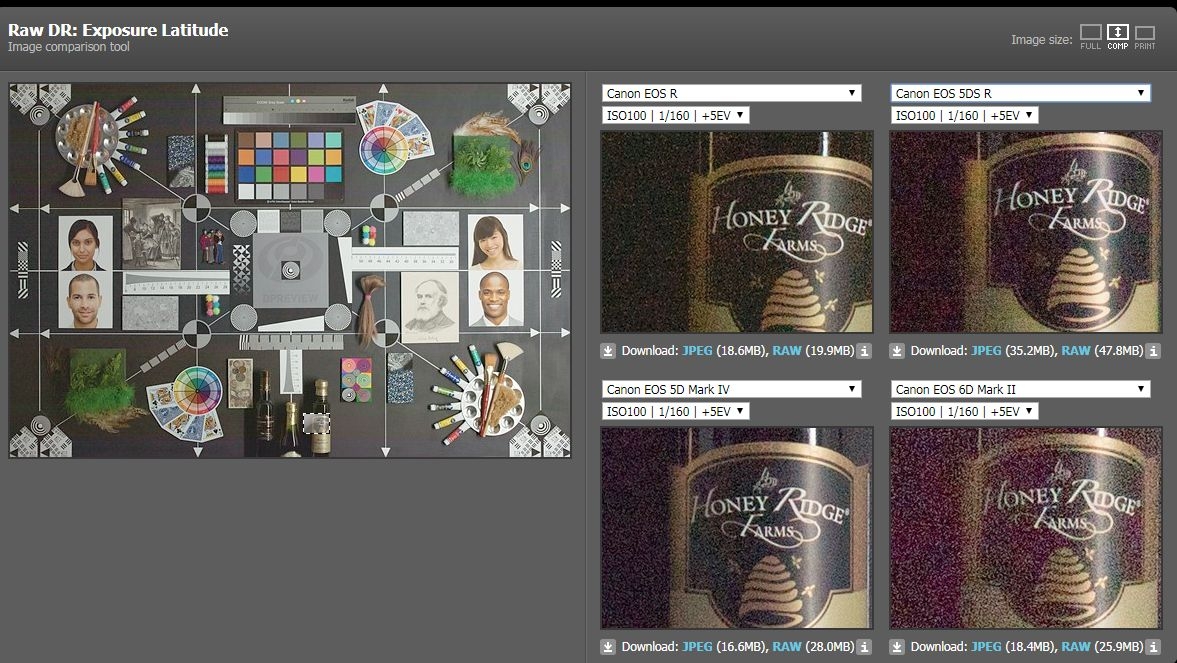Viewport: 1177px width, 663px height.
Task: Select PRINT image size icon
Action: pos(1145,37)
